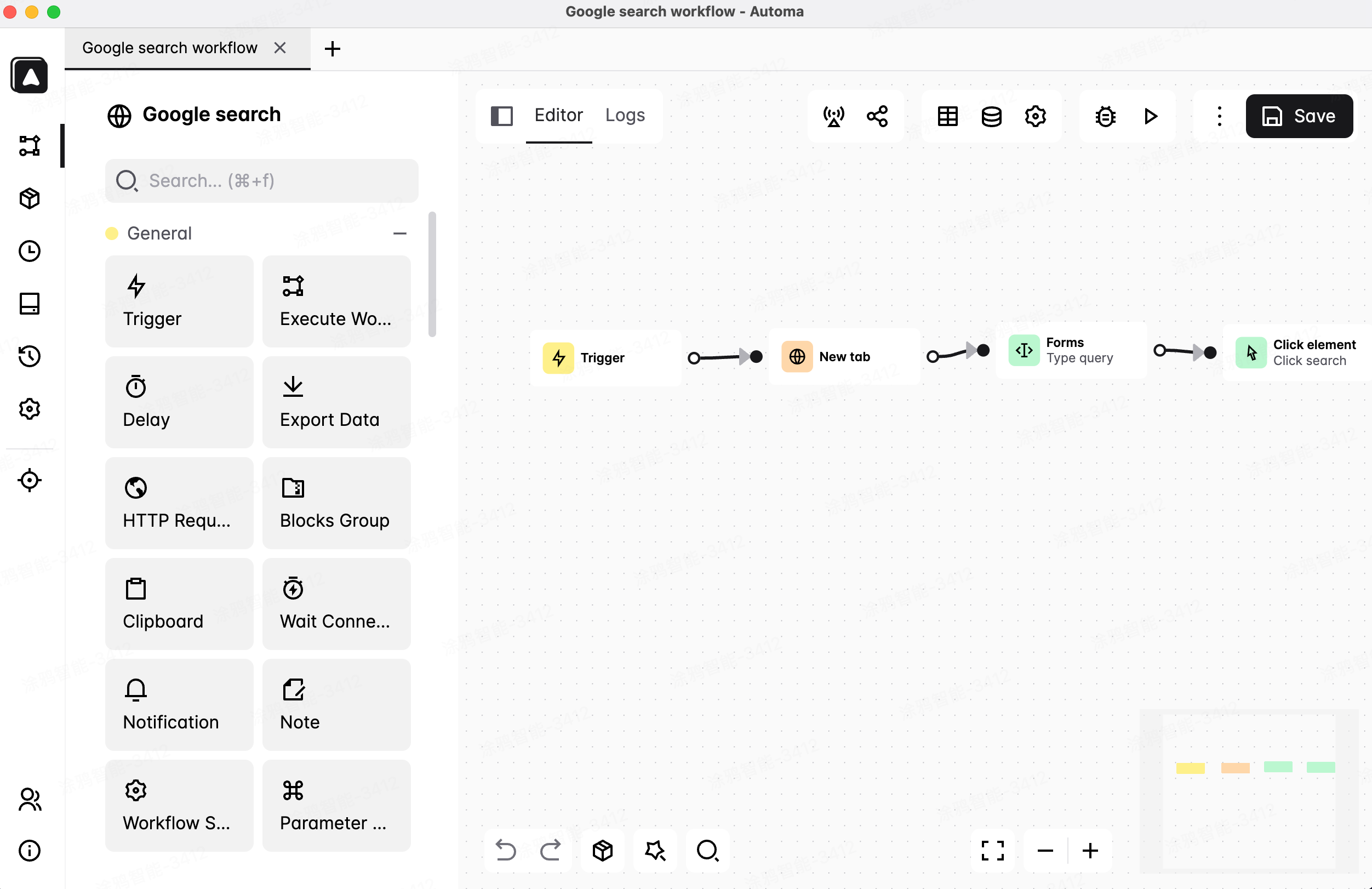Fit workflow to screen
Image resolution: width=1372 pixels, height=889 pixels.
[x=993, y=851]
